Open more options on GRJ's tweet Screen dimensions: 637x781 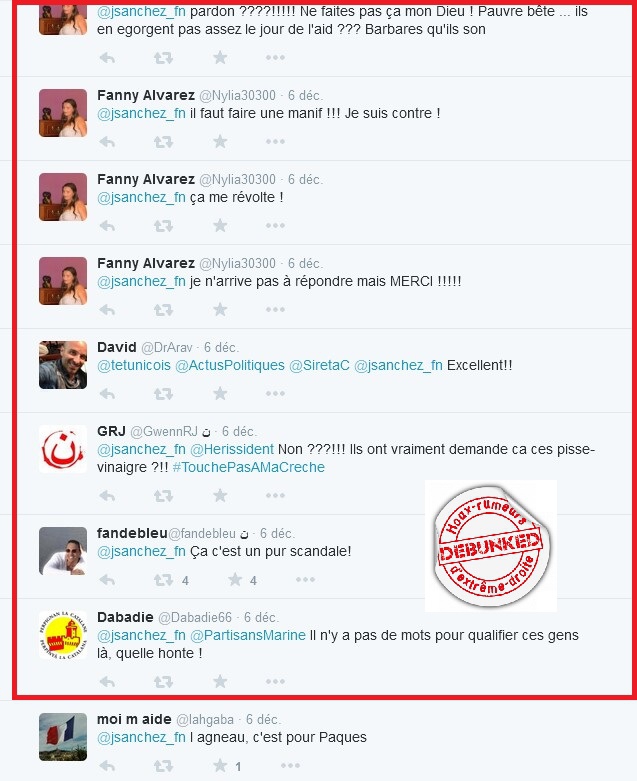275,495
